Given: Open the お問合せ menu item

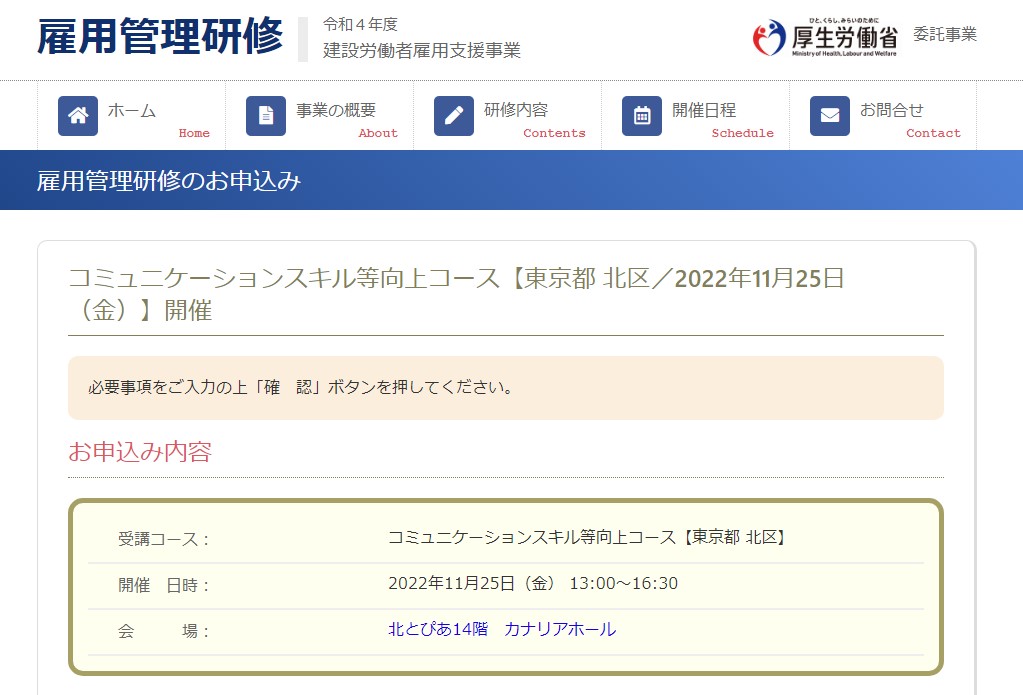Looking at the screenshot, I should (892, 110).
